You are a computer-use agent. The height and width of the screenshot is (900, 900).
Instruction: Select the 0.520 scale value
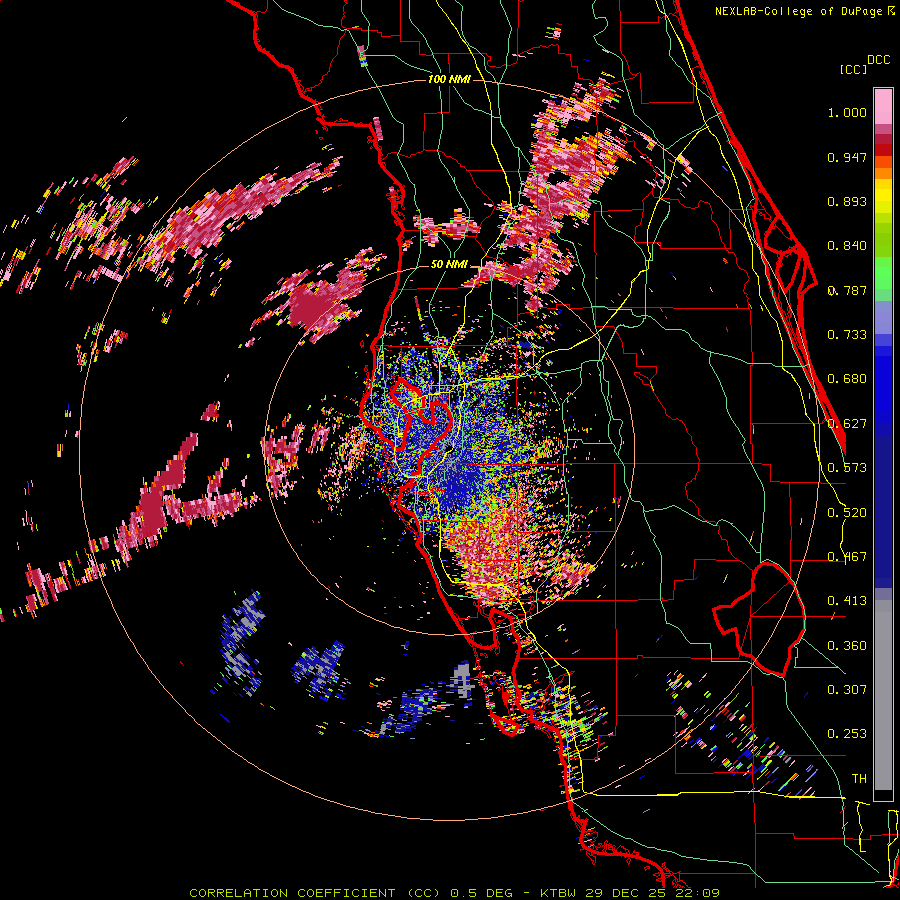(847, 513)
